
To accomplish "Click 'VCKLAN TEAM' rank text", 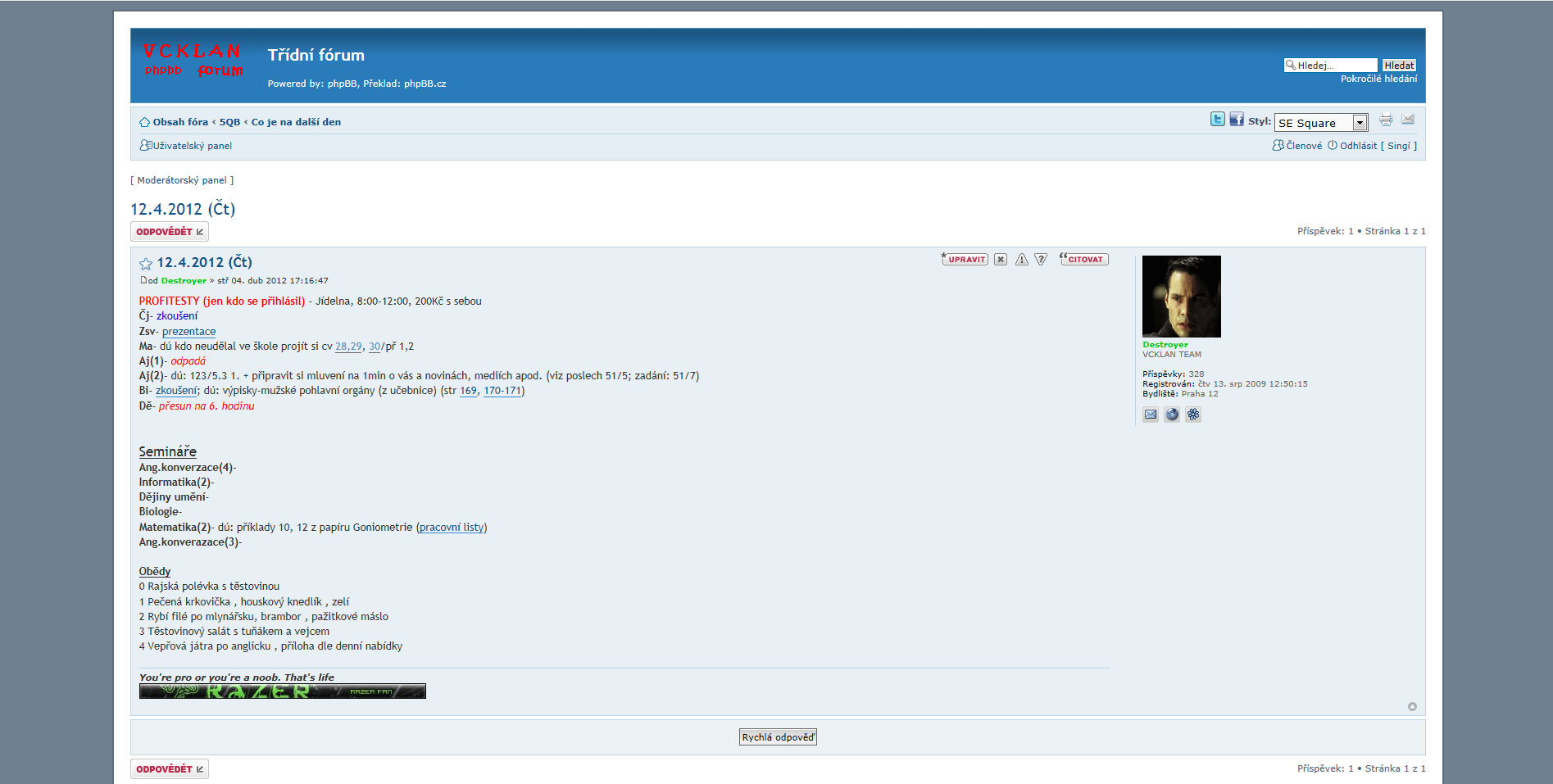I will tap(1172, 355).
